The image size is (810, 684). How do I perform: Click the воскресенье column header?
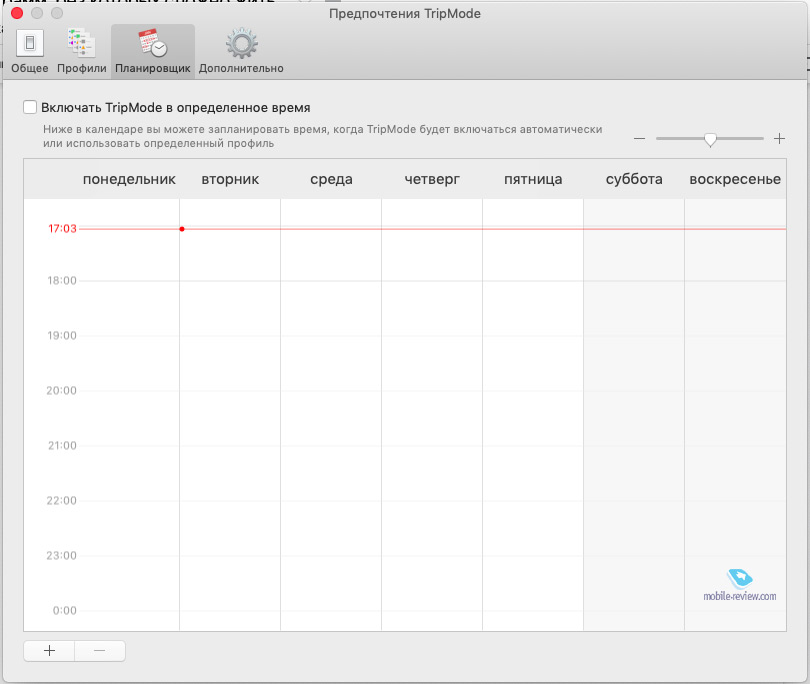735,179
